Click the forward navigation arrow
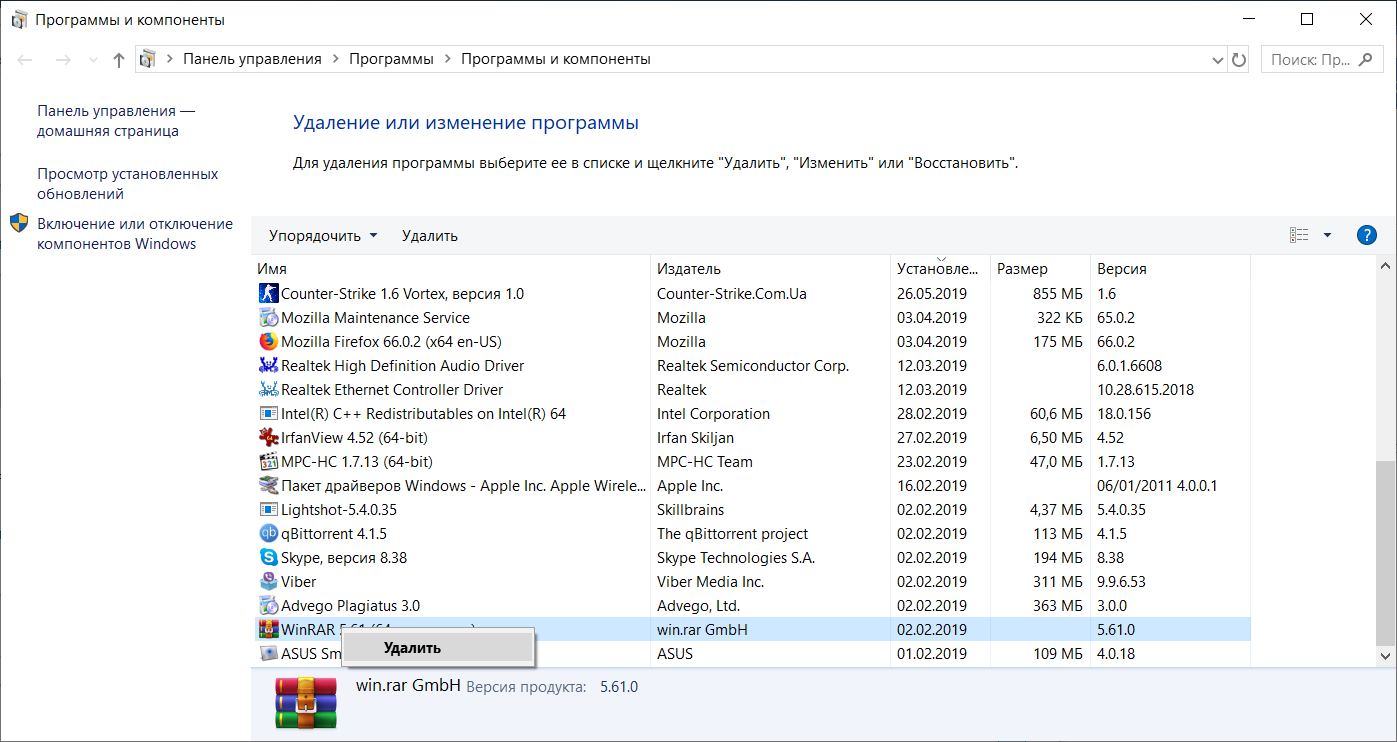The image size is (1397, 742). point(63,60)
